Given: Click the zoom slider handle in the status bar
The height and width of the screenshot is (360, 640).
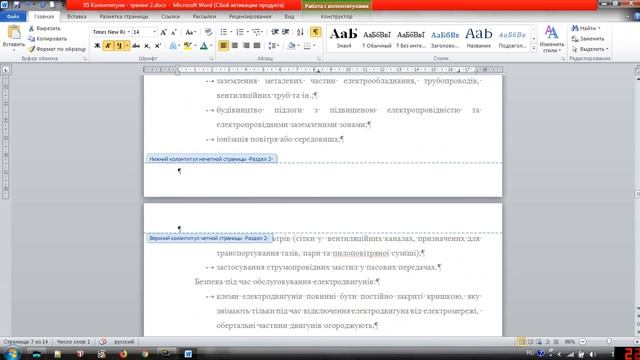Looking at the screenshot, I should tap(609, 342).
